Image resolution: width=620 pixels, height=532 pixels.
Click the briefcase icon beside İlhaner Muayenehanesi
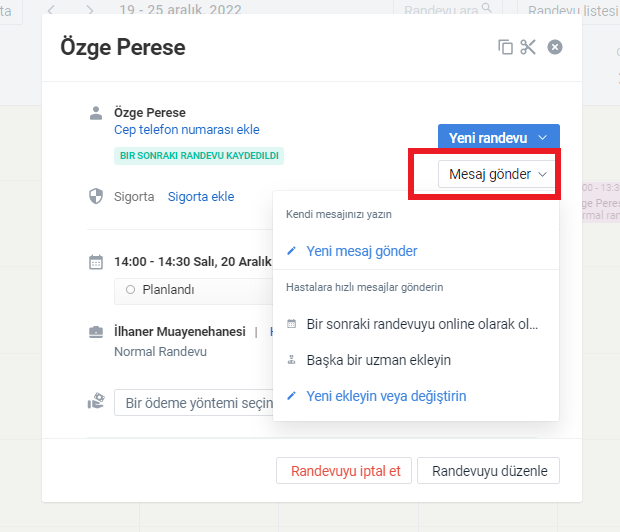coord(96,332)
